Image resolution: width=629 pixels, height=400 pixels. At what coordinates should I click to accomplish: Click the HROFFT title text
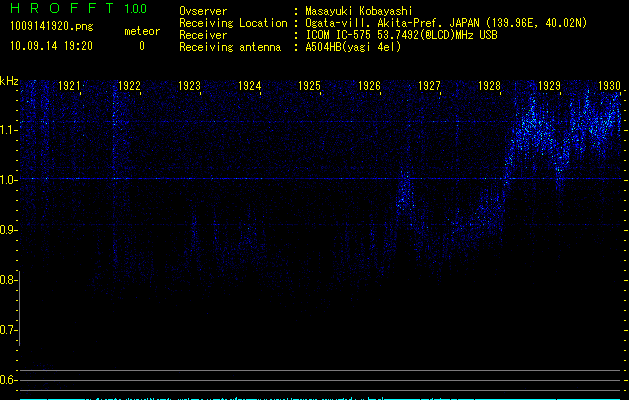tap(62, 8)
